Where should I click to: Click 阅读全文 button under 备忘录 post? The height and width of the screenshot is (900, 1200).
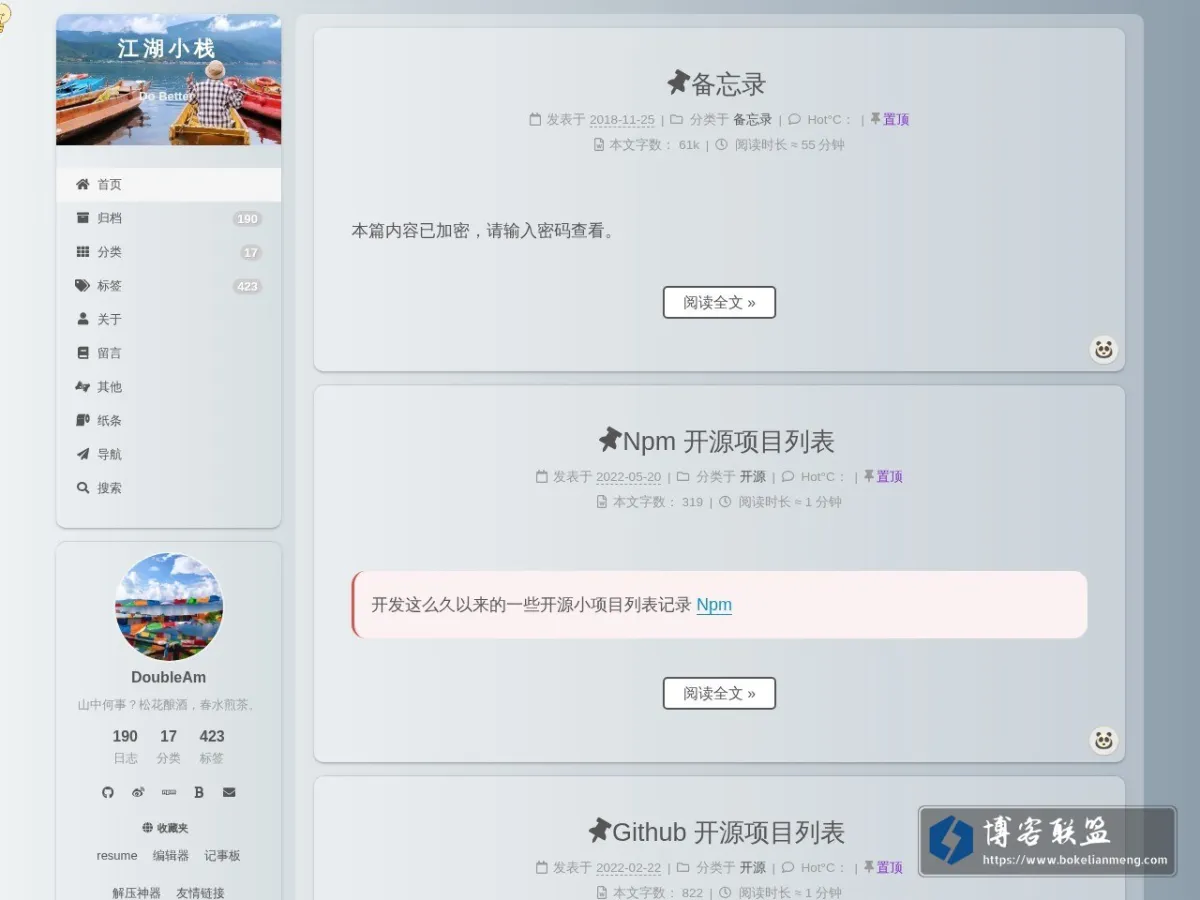point(719,302)
